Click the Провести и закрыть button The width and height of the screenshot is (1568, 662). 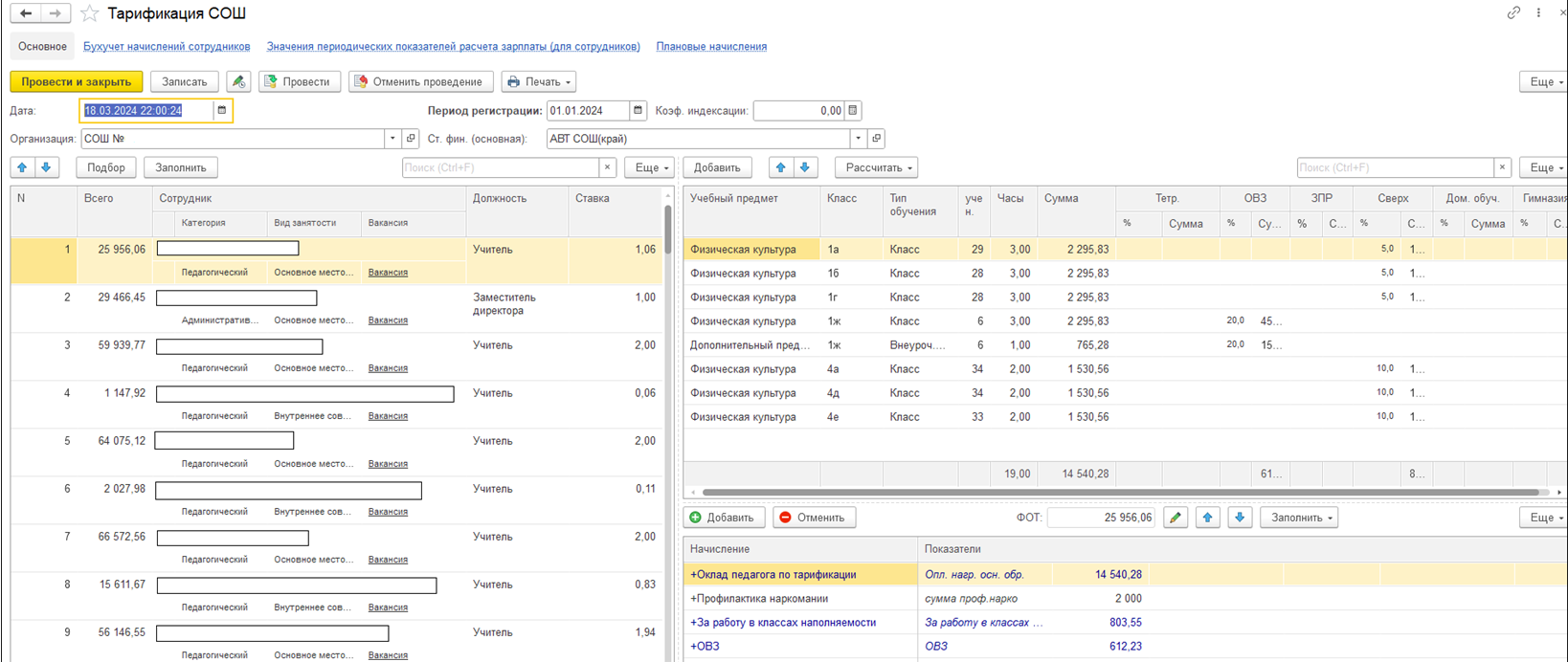(x=77, y=82)
